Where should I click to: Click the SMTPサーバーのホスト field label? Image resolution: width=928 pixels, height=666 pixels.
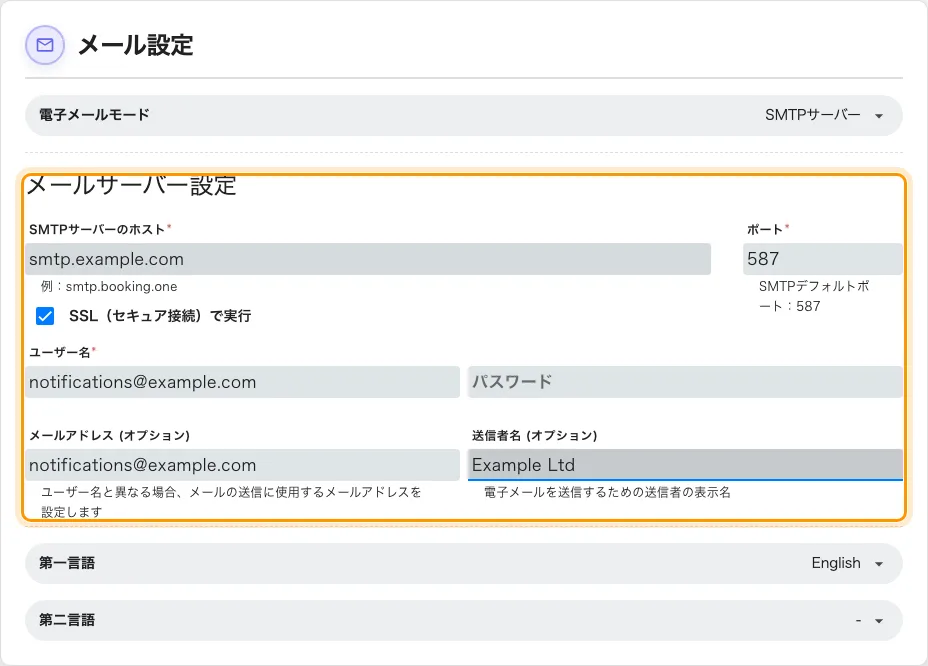pyautogui.click(x=97, y=230)
